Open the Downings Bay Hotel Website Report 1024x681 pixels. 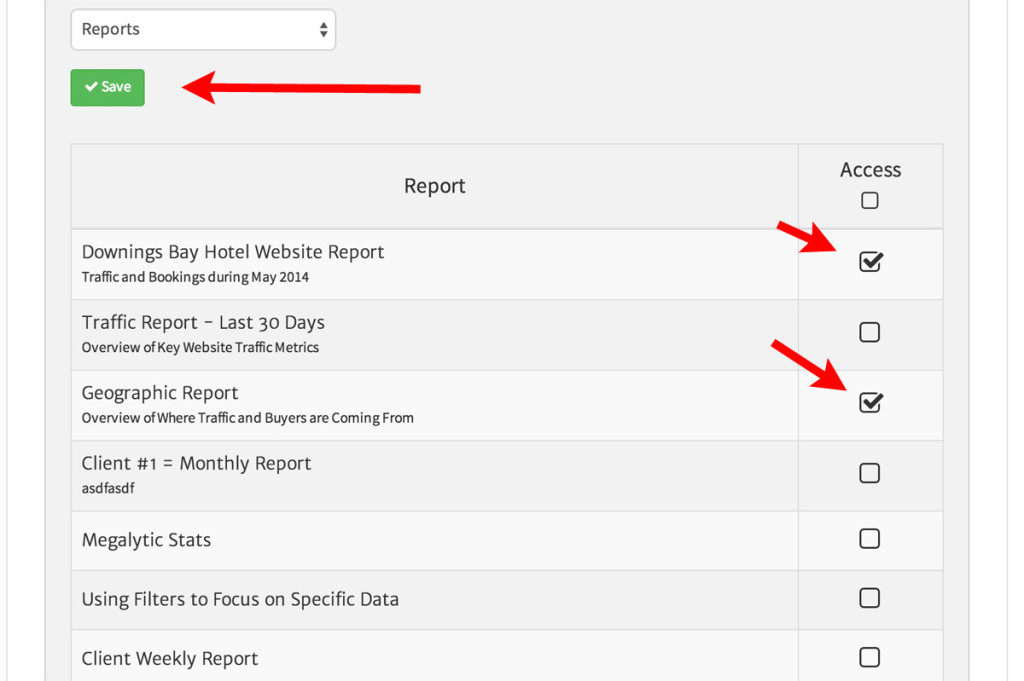click(x=232, y=252)
